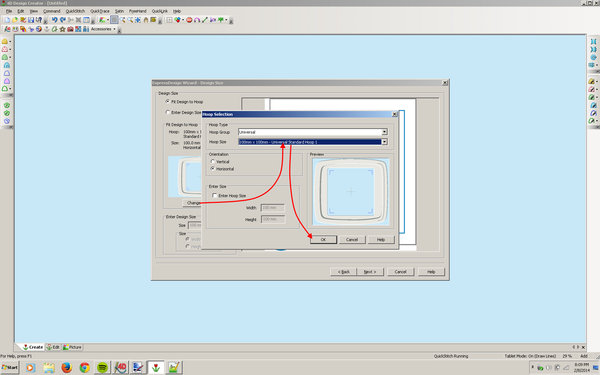The width and height of the screenshot is (600, 375).
Task: Click the New document icon in toolbar
Action: click(7, 20)
